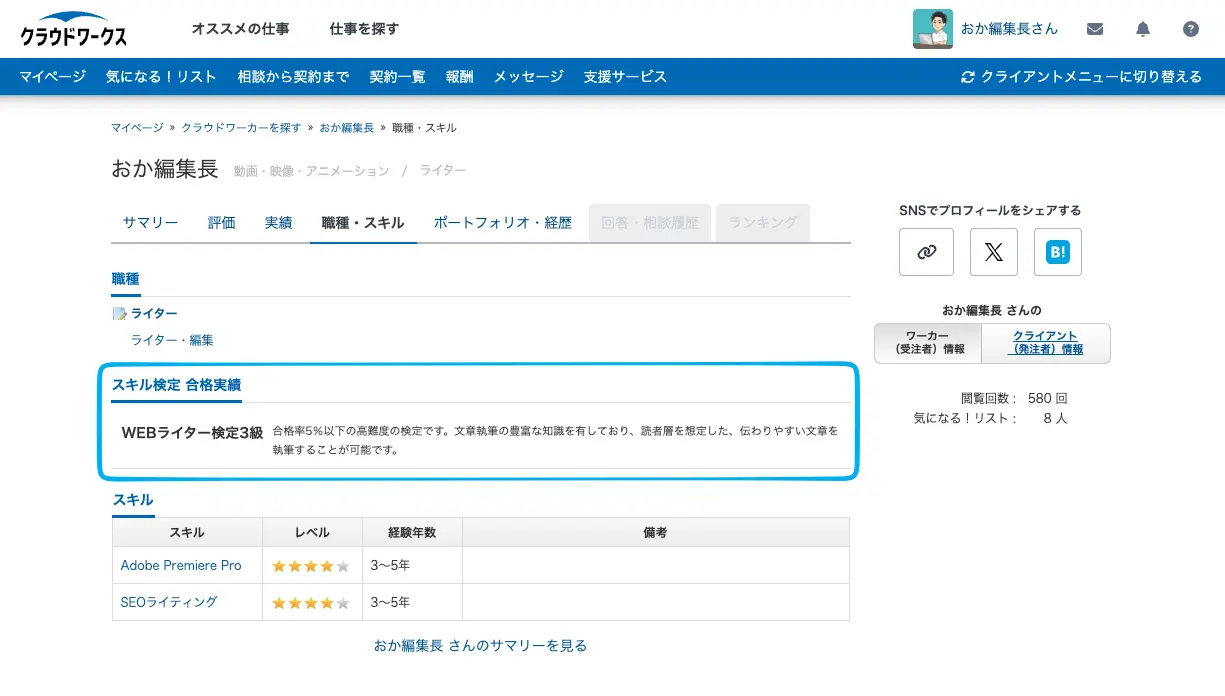Share profile with the Hatena Bookmark B! icon

coord(1057,252)
